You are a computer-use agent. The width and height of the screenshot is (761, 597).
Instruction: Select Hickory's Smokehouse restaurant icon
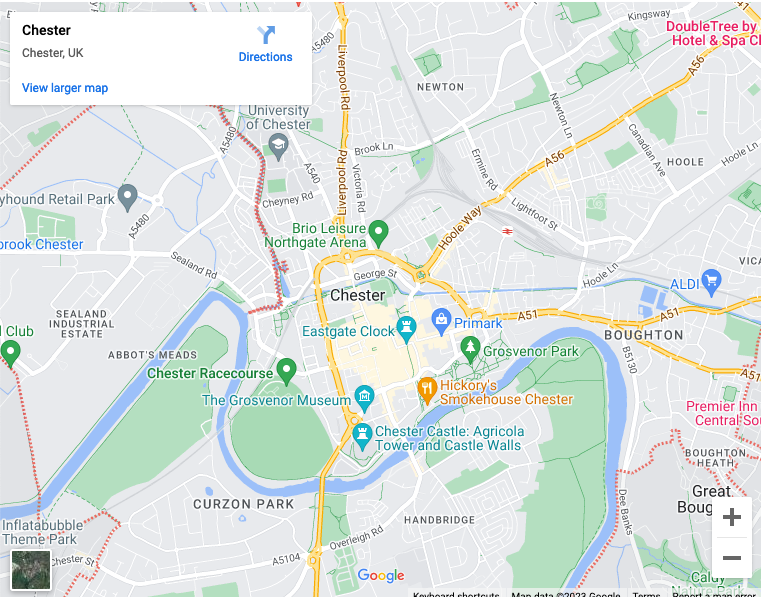pyautogui.click(x=427, y=390)
